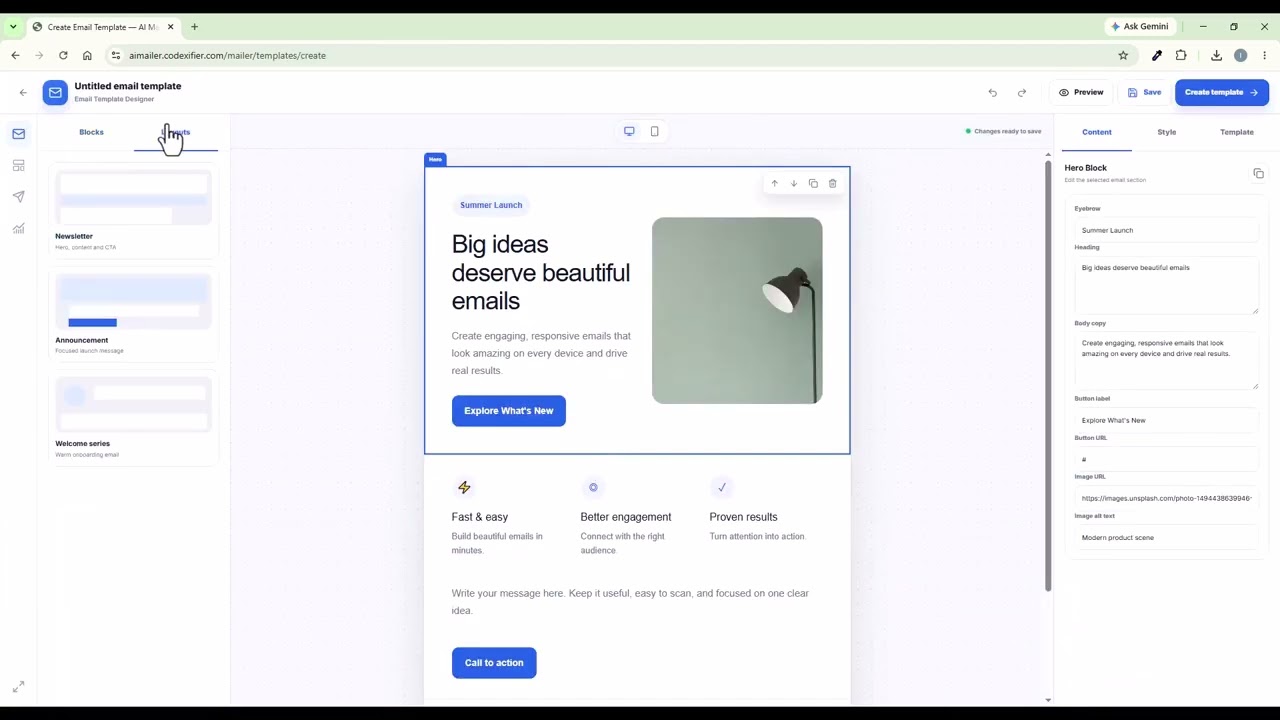Open the Style tab

point(1167,132)
